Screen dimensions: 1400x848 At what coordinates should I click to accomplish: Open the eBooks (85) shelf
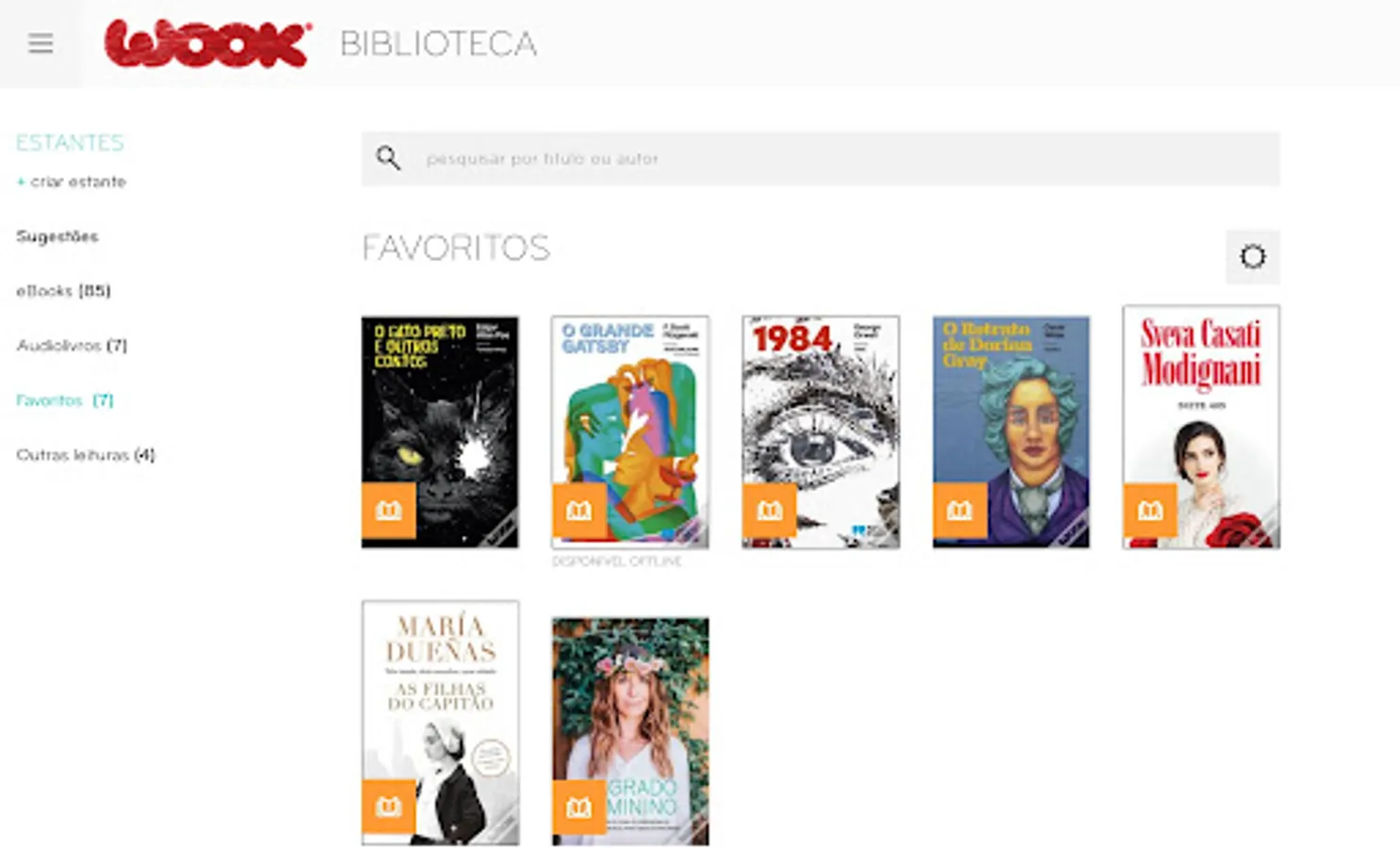(63, 291)
